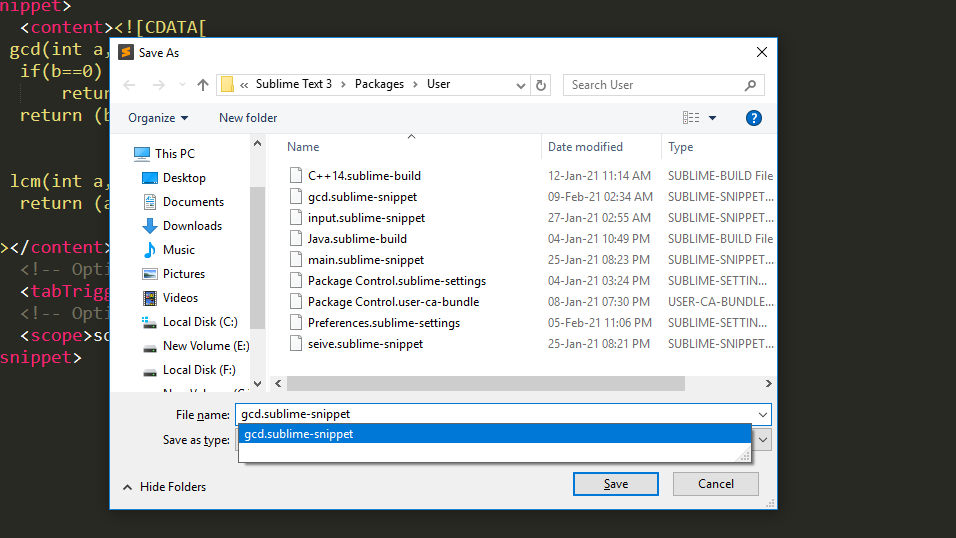Click Packages breadcrumb in path
Screen dimensions: 956x538
pos(379,84)
